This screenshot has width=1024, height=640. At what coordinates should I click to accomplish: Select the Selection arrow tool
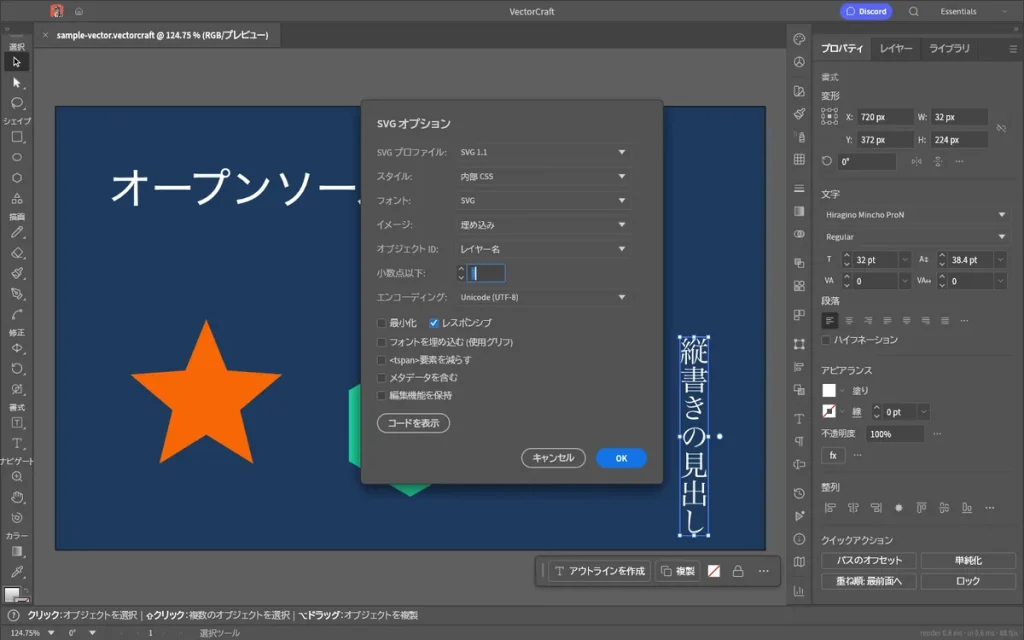pos(16,62)
